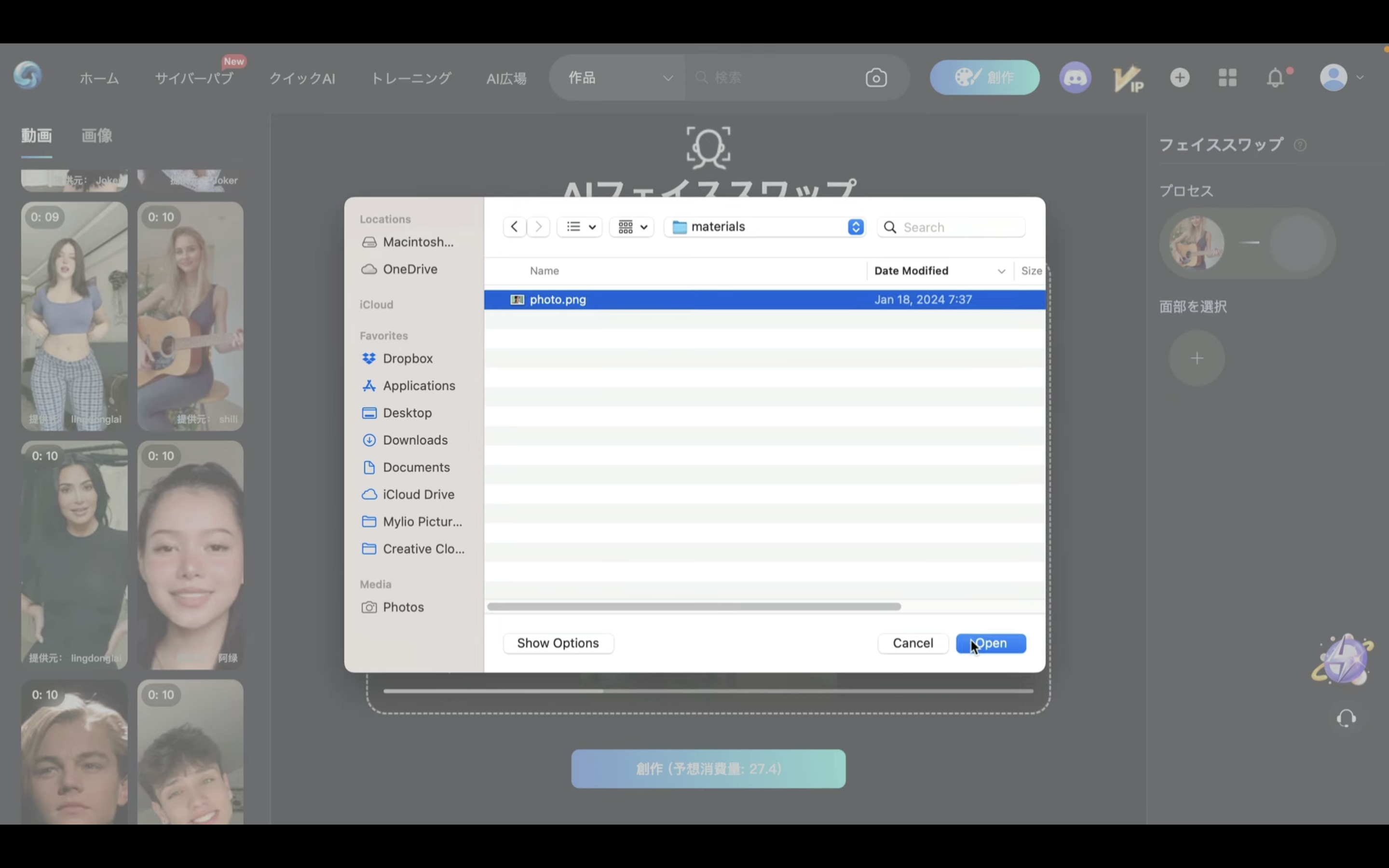The height and width of the screenshot is (868, 1389).
Task: Select the 0:10 black shirt woman video thumbnail
Action: click(74, 555)
